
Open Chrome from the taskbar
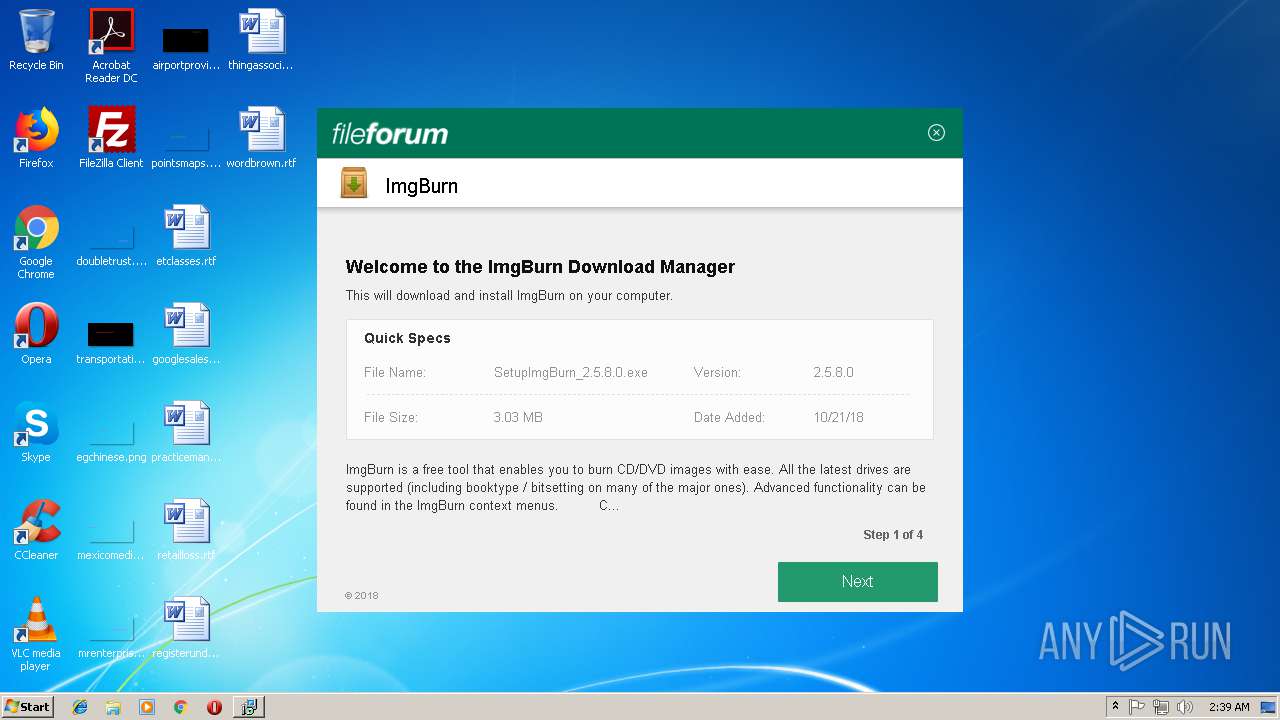point(180,707)
